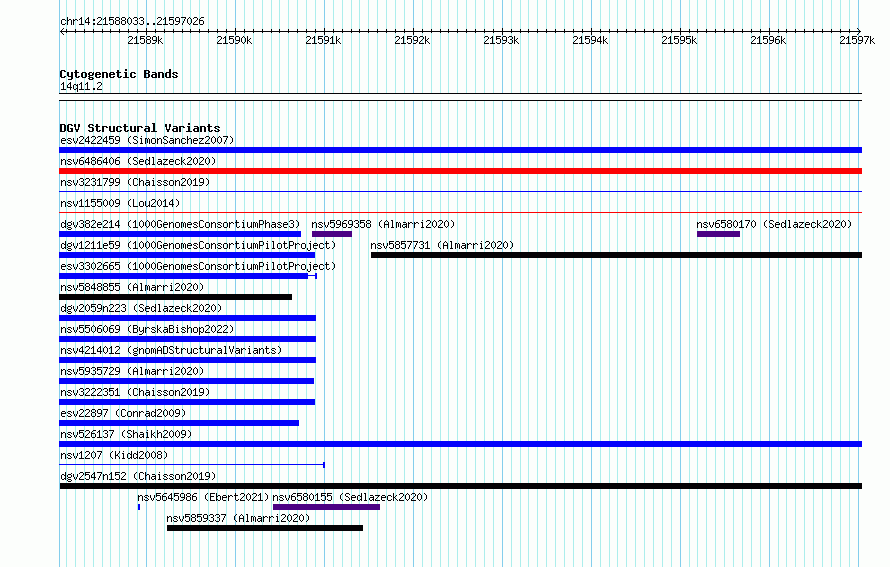Select black bar under nsv5857731
This screenshot has width=890, height=567.
tap(616, 255)
